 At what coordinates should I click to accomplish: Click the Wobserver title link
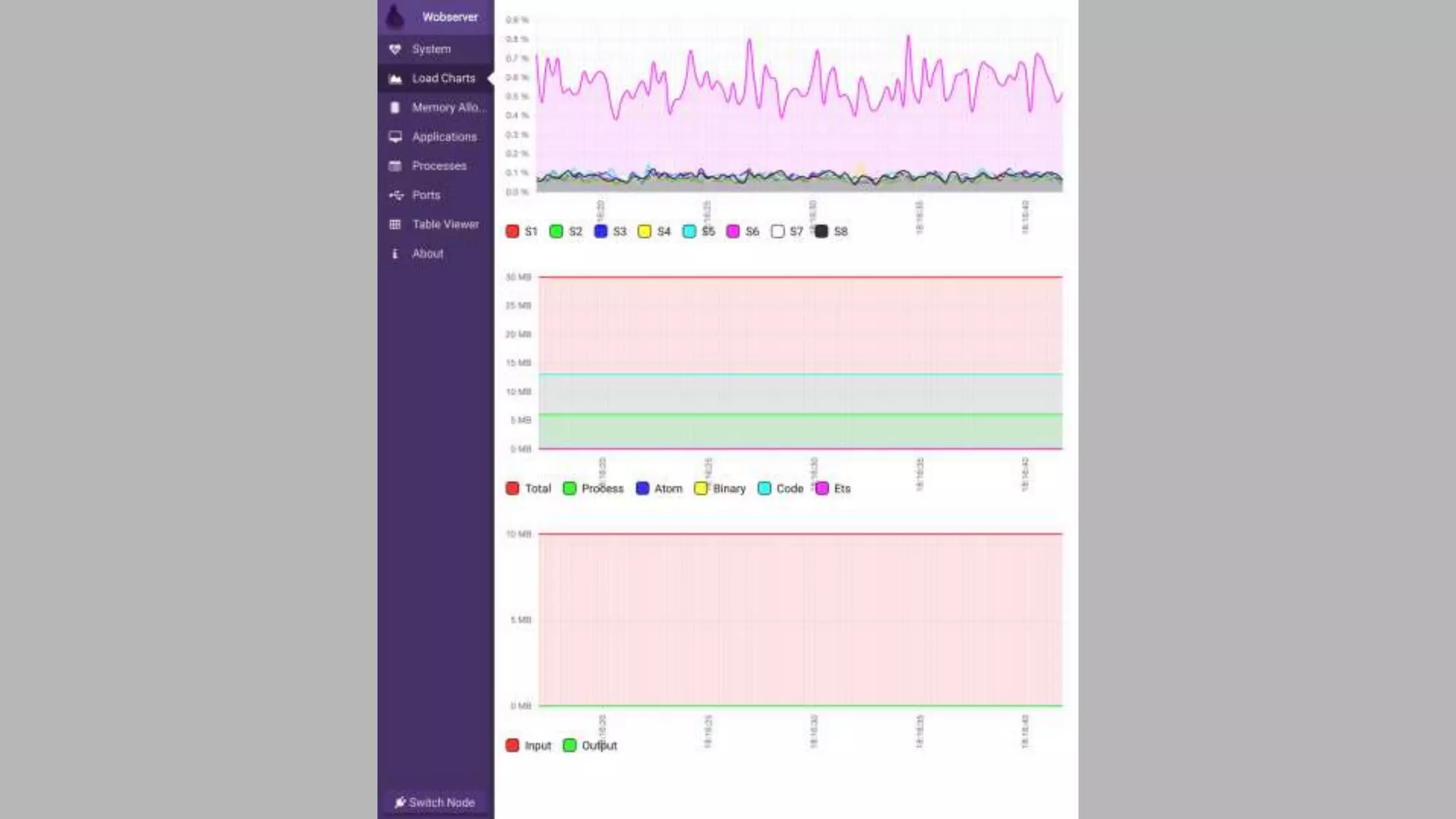[x=450, y=16]
